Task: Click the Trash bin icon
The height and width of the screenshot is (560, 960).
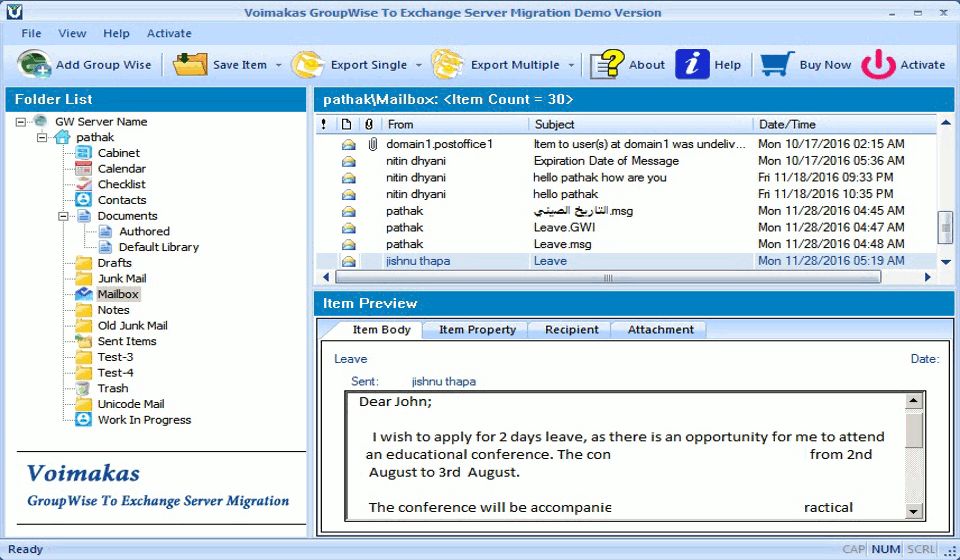Action: click(83, 388)
